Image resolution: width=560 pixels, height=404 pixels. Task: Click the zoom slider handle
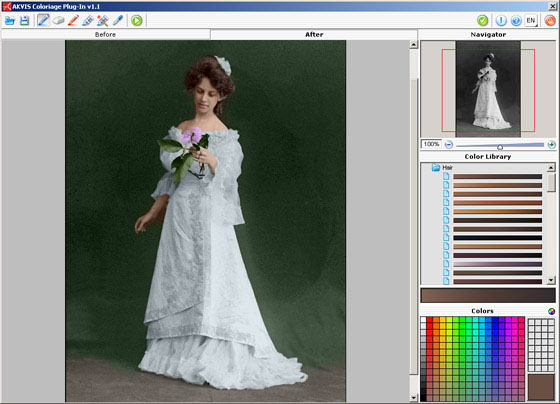pyautogui.click(x=500, y=147)
